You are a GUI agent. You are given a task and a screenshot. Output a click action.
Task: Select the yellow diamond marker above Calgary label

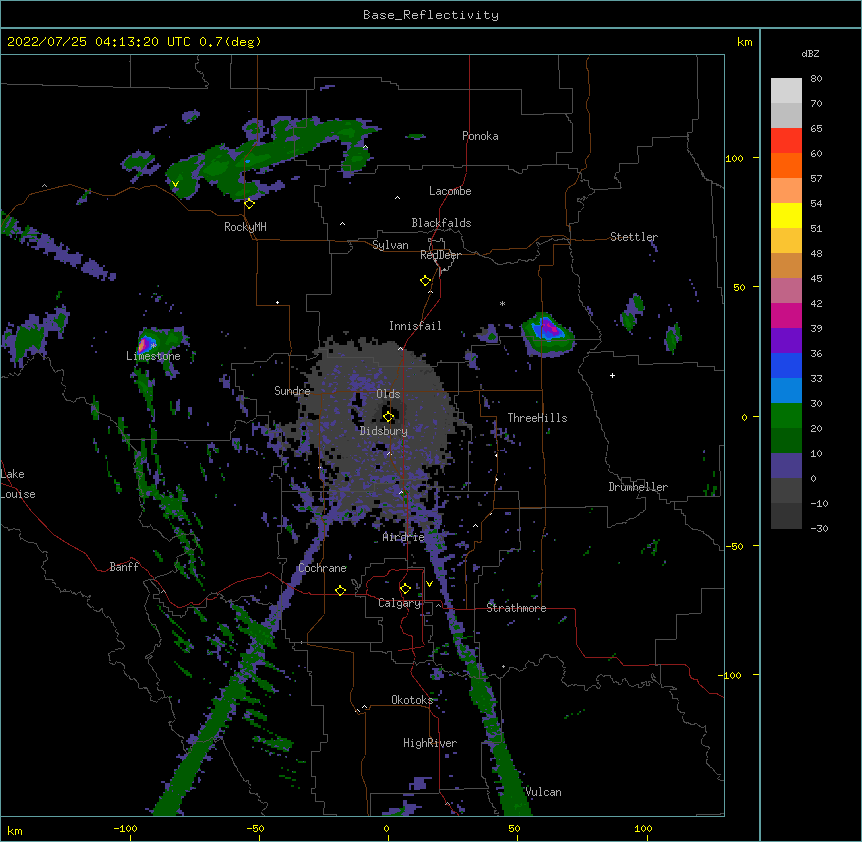[x=405, y=589]
